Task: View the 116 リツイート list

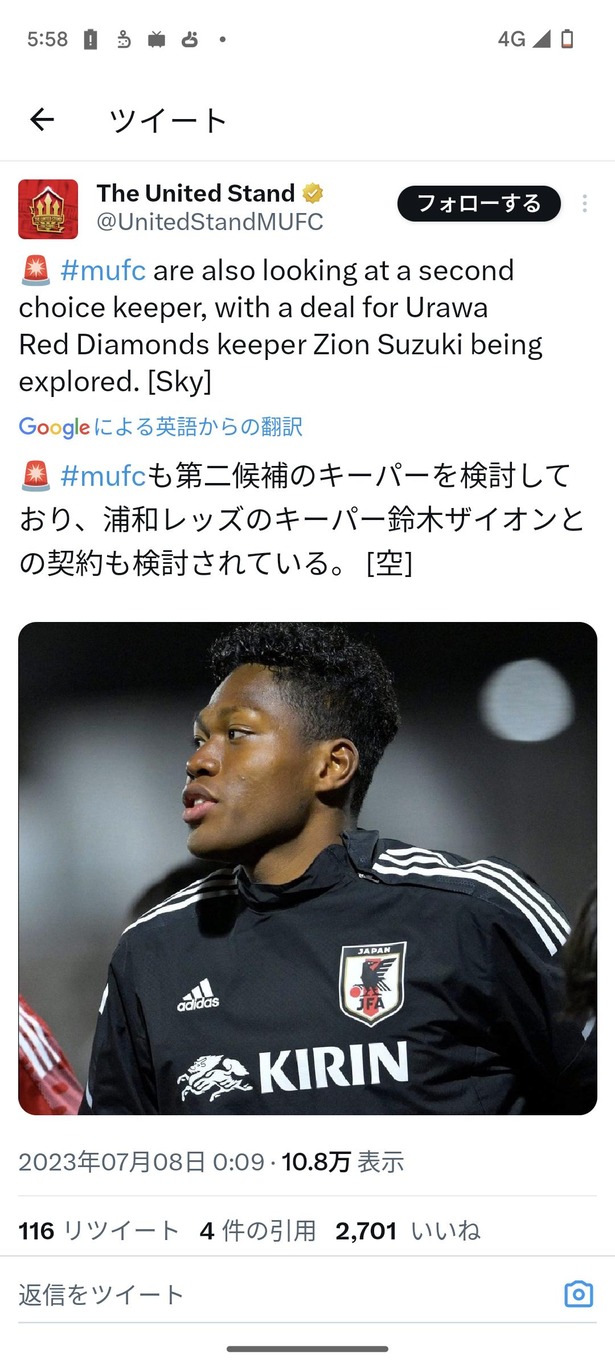Action: click(x=99, y=1231)
